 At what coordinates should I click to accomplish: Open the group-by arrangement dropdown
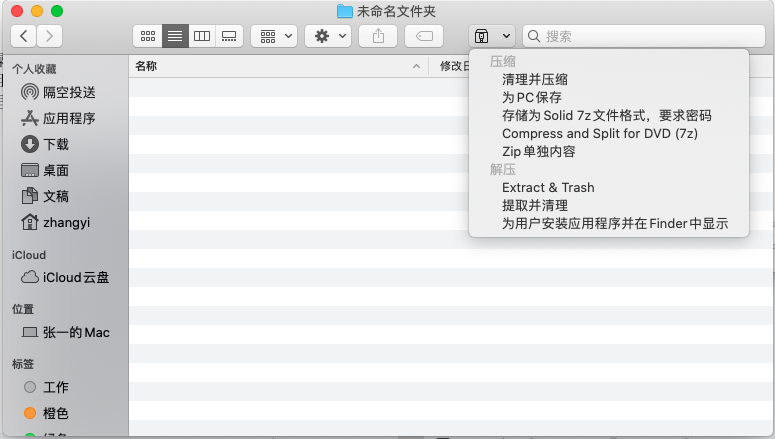coord(274,36)
